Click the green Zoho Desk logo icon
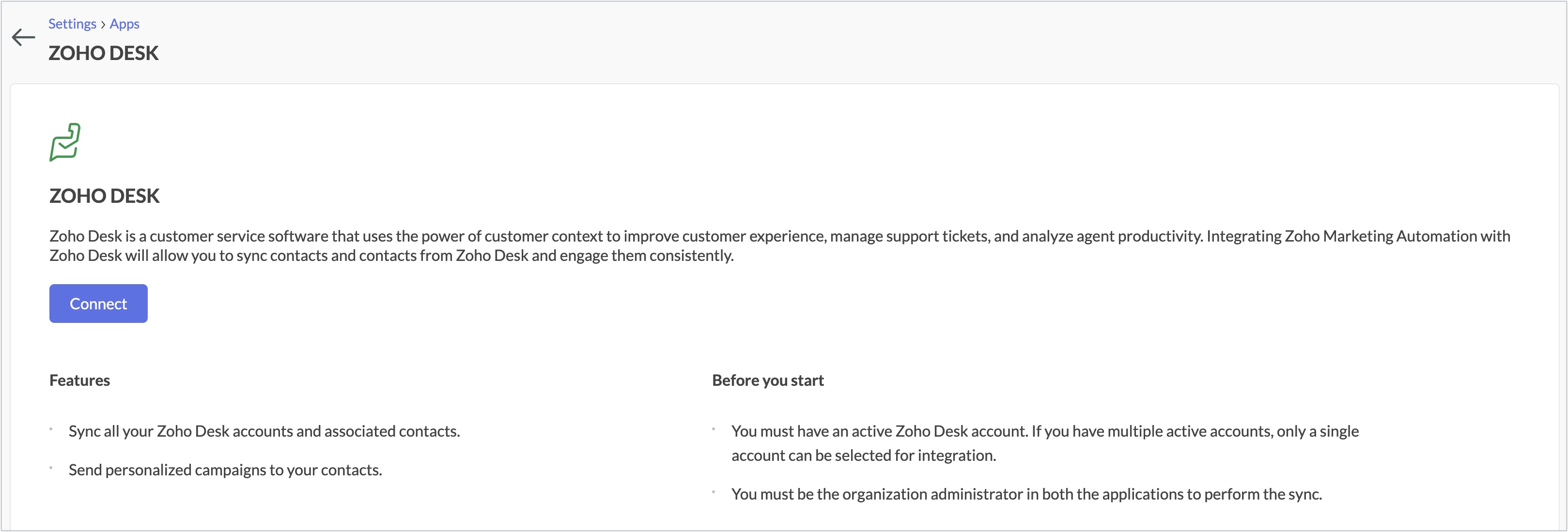Viewport: 1568px width, 532px height. 65,142
